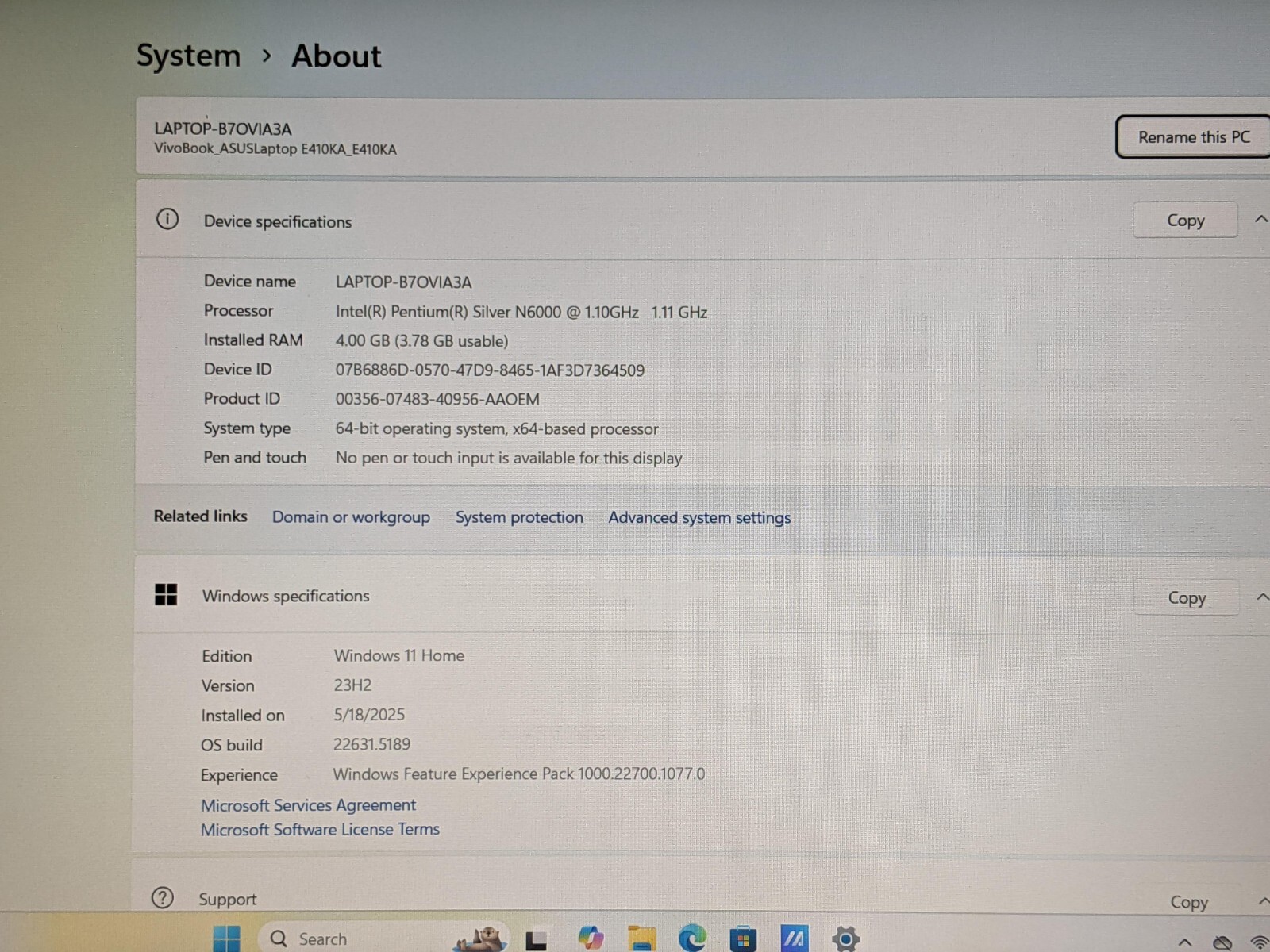Open Task View from taskbar
Screen dimensions: 1270x952
[537, 940]
